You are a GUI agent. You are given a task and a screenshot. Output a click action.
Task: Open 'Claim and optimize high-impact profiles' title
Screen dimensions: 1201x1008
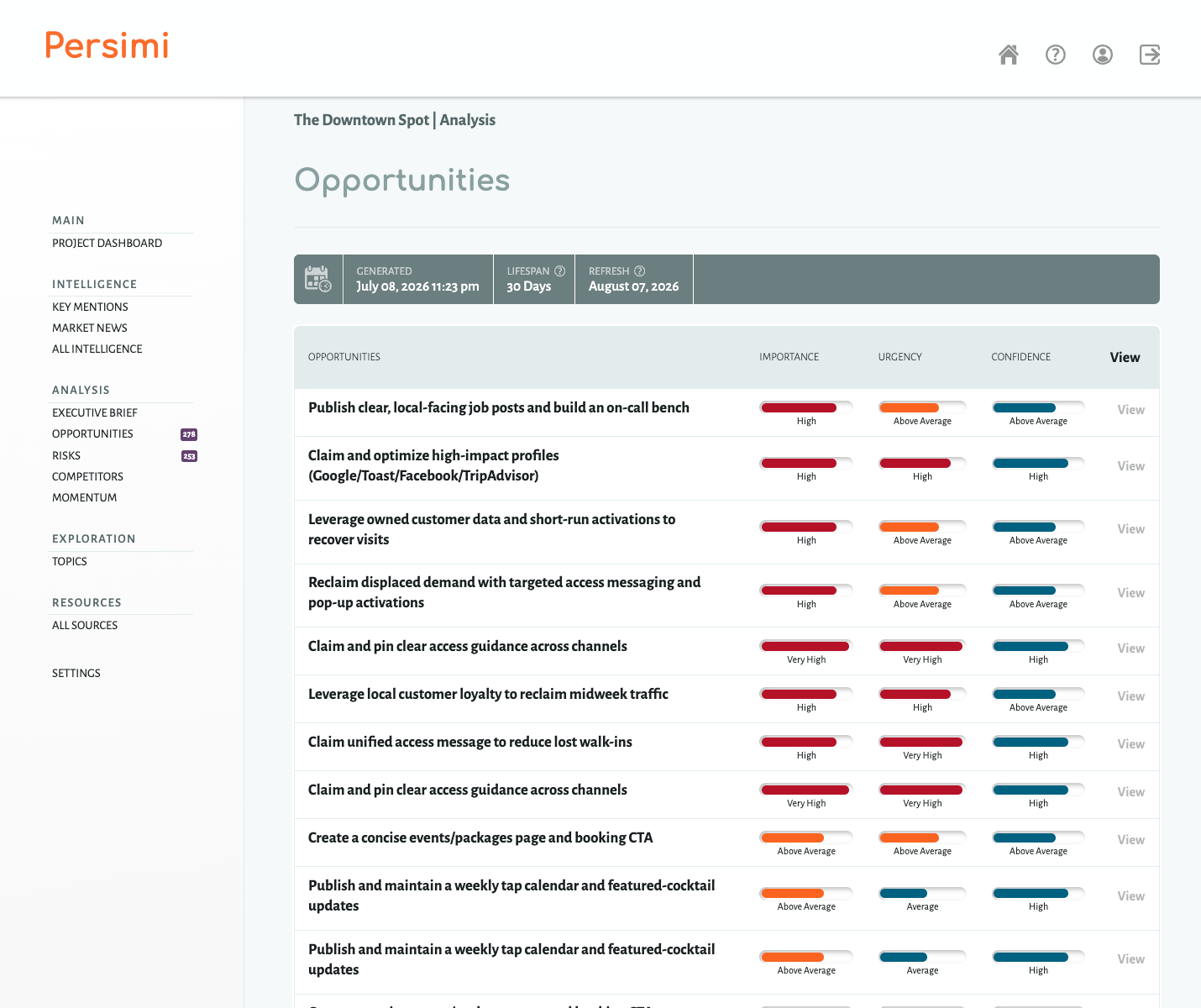click(433, 465)
